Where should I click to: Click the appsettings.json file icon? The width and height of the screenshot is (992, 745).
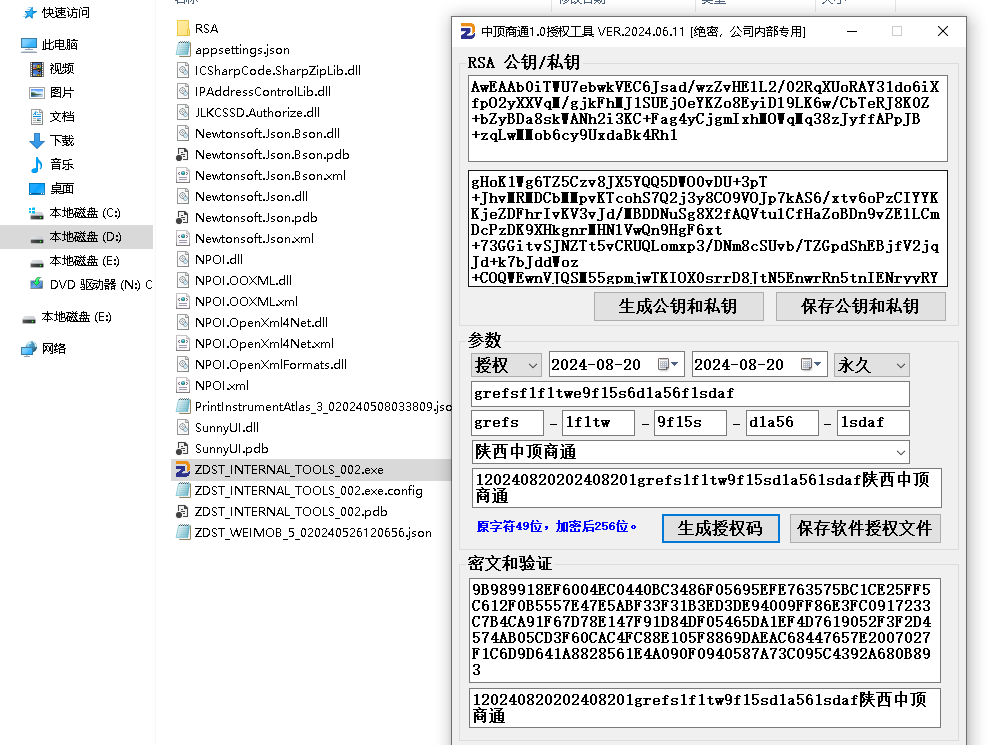click(x=183, y=49)
